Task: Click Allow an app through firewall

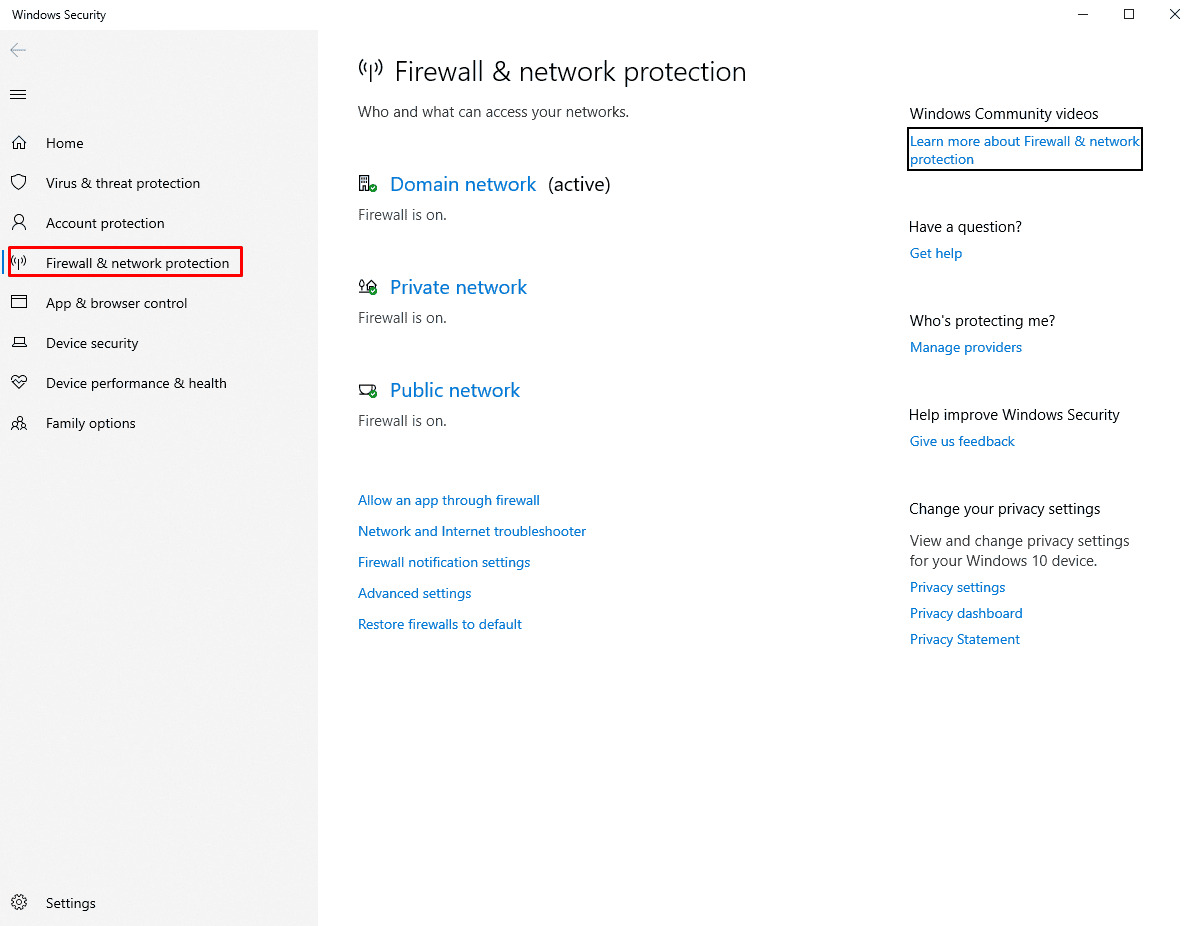Action: pos(449,500)
